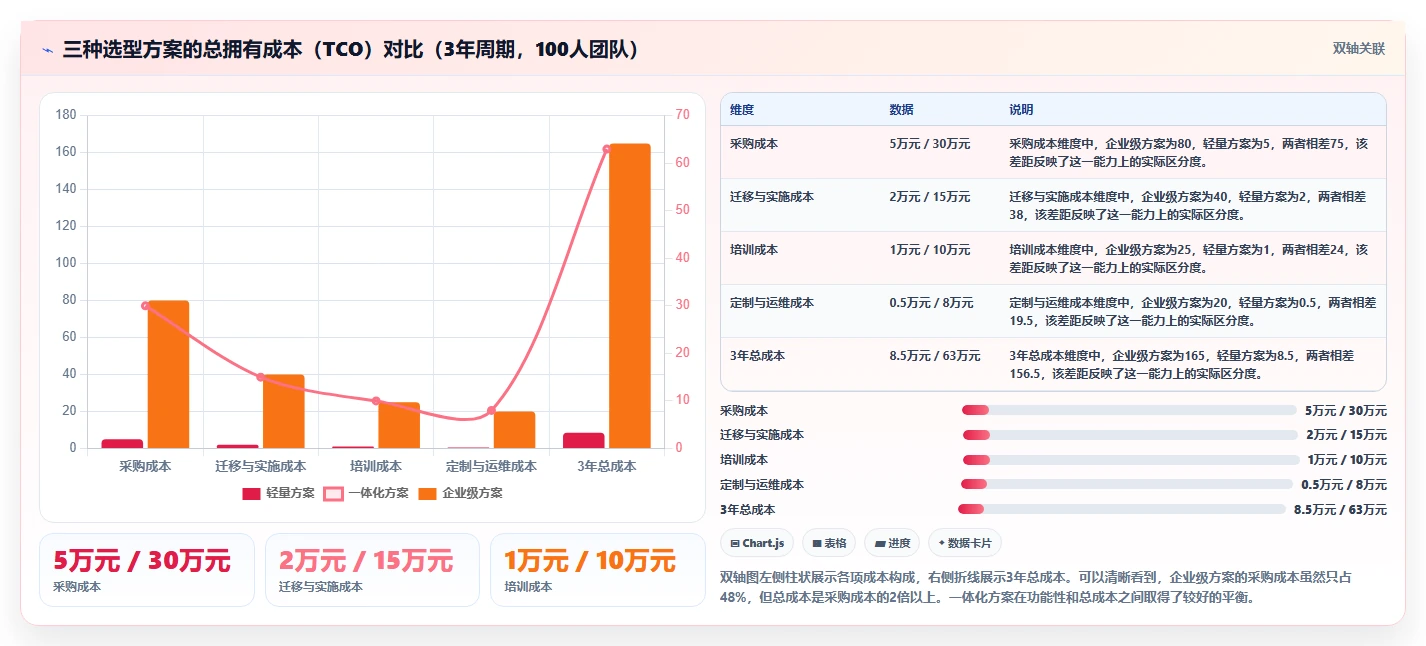Click the orange bar for 培训成本

point(399,425)
